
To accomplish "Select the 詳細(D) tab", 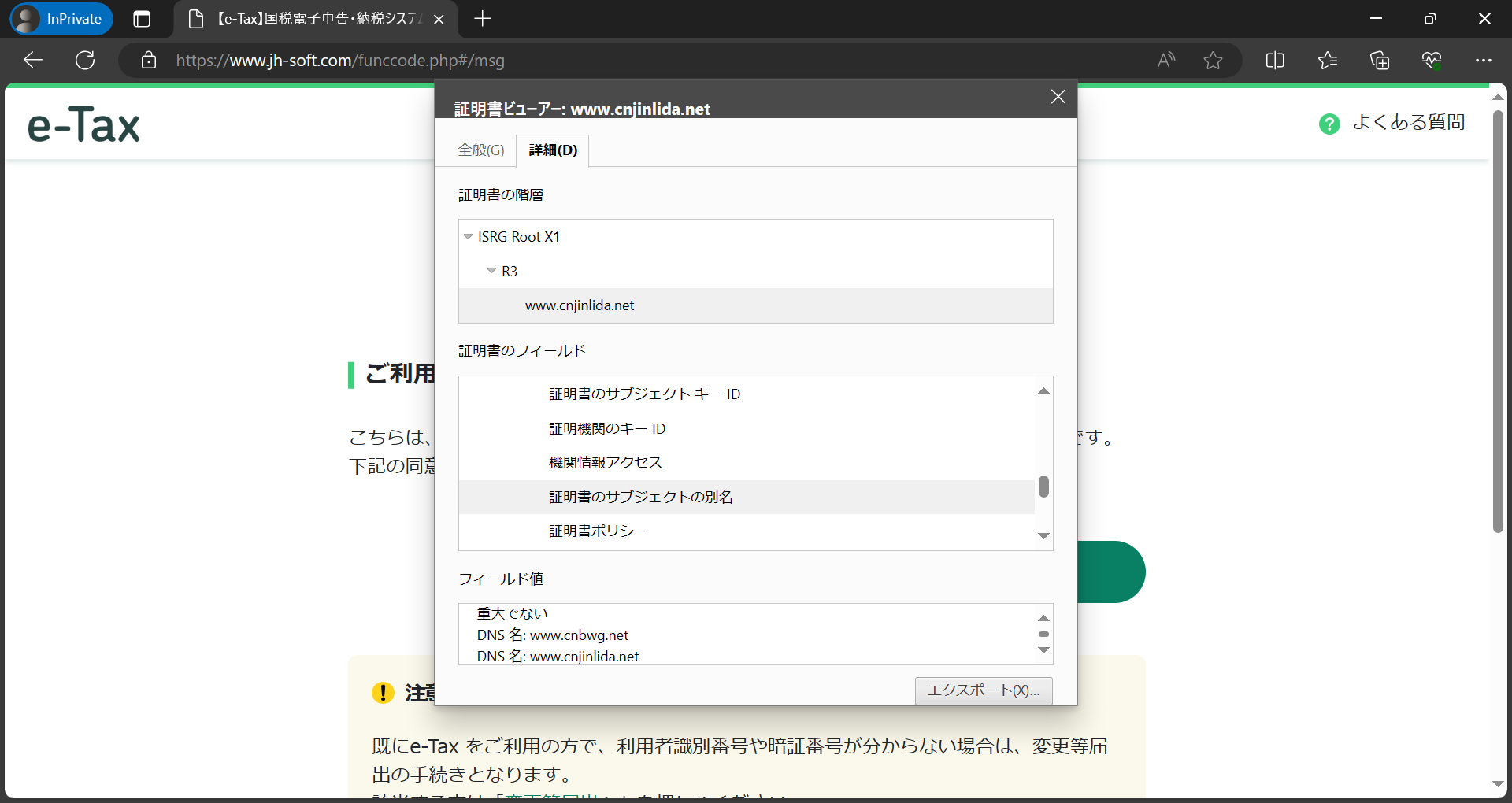I will [553, 150].
